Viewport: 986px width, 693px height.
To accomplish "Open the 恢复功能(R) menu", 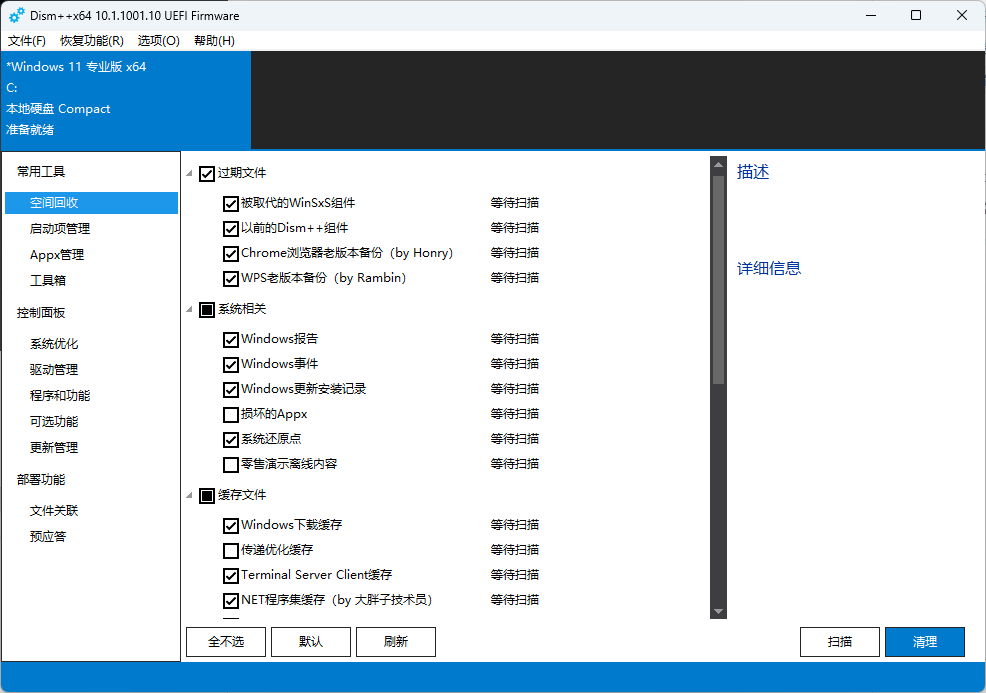I will click(x=92, y=41).
